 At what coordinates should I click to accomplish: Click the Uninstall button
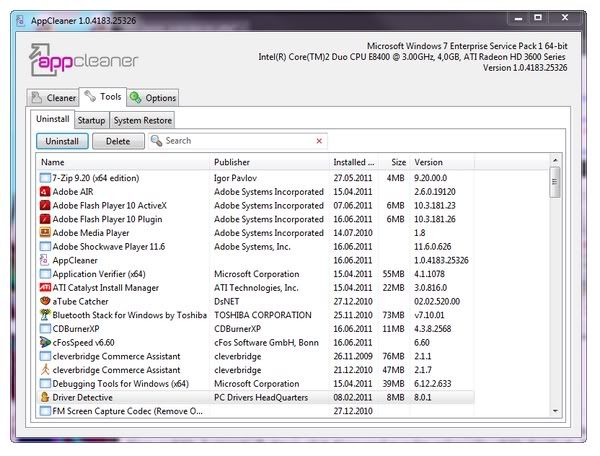pyautogui.click(x=62, y=141)
